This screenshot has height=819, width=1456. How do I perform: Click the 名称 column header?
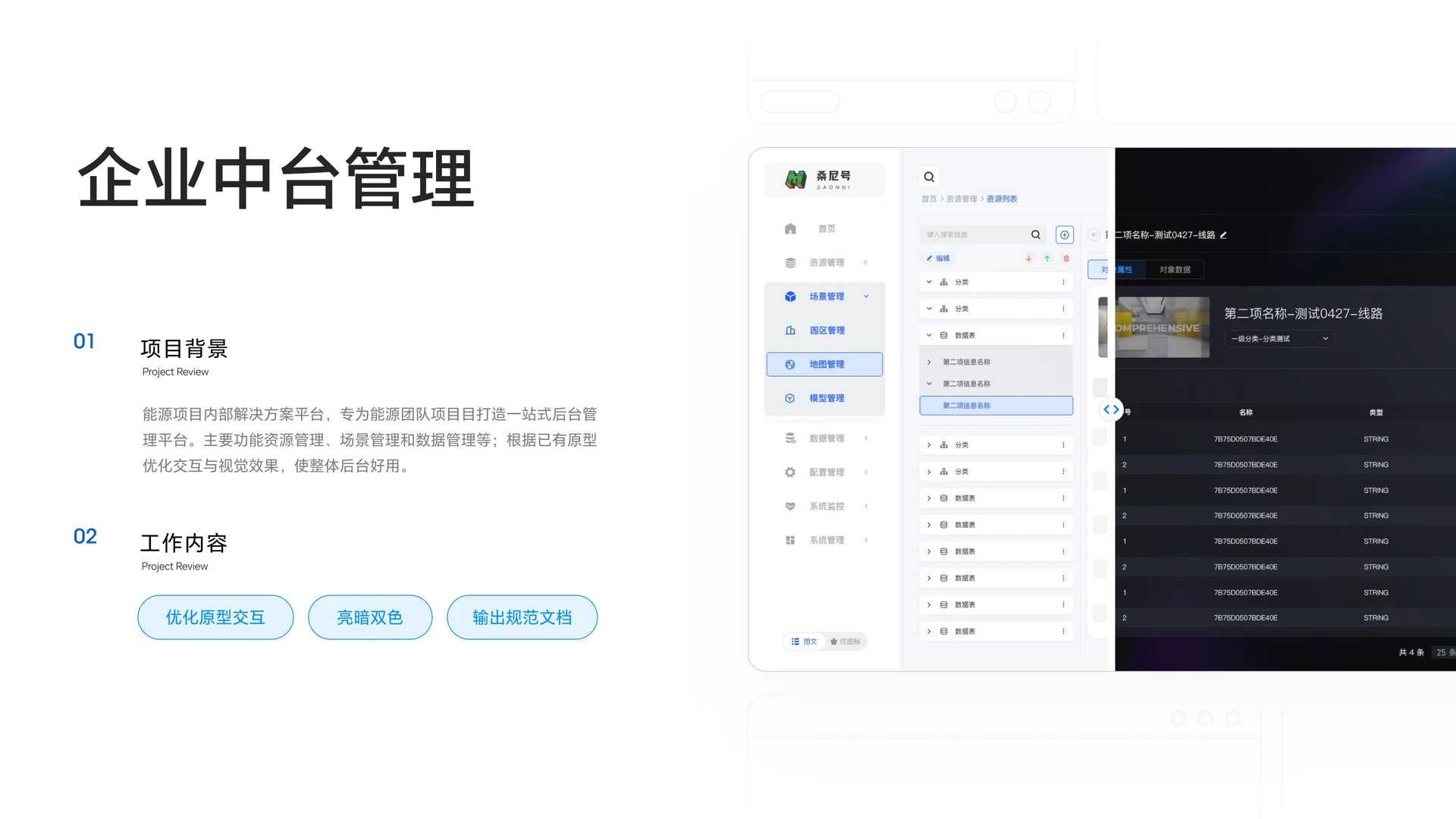click(x=1246, y=413)
